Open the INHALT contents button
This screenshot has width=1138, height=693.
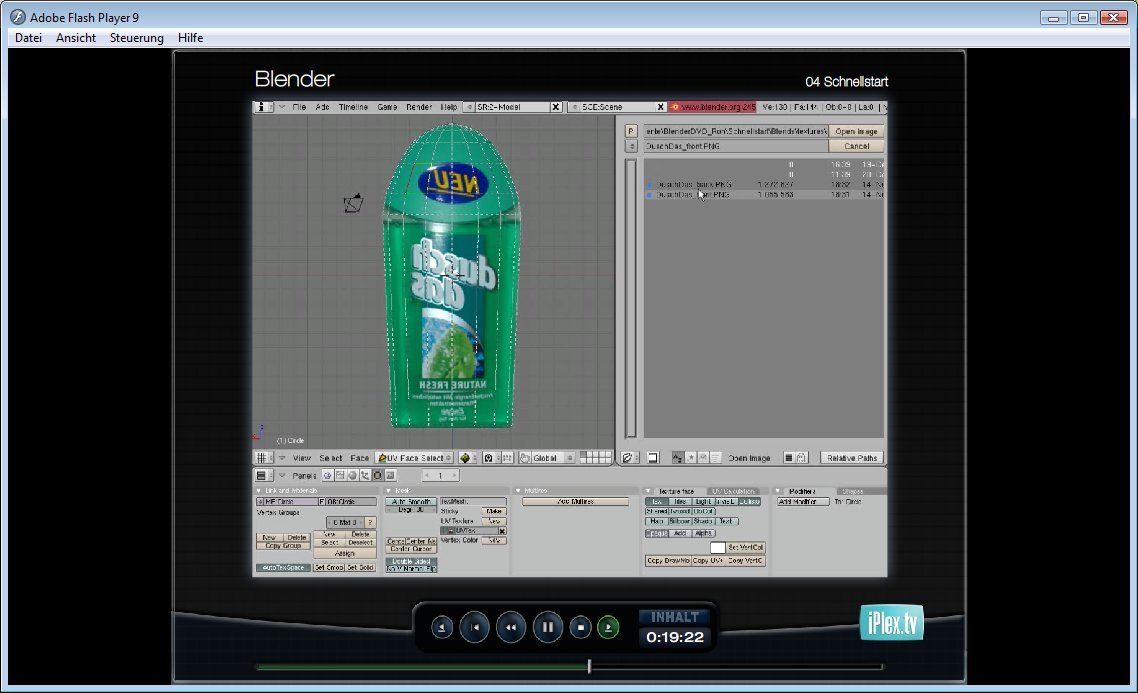674,617
